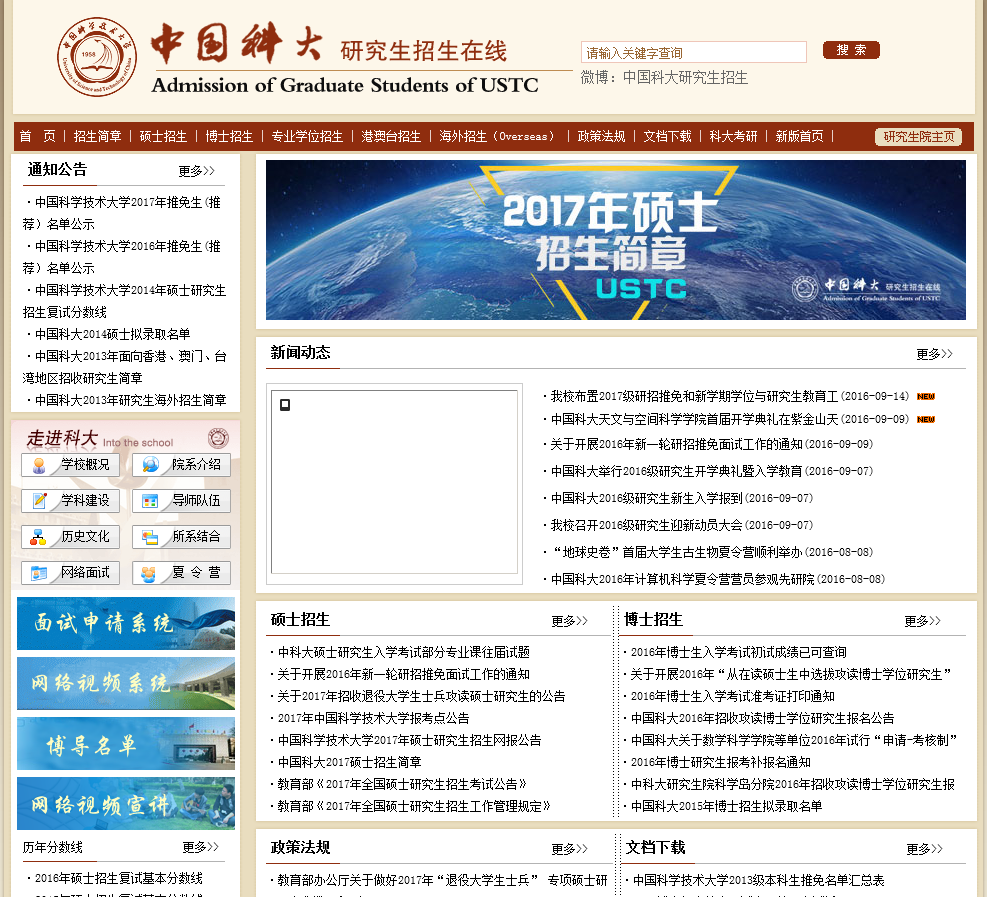Image resolution: width=987 pixels, height=897 pixels.
Task: Open 面试申请系统 banner
Action: pyautogui.click(x=126, y=623)
